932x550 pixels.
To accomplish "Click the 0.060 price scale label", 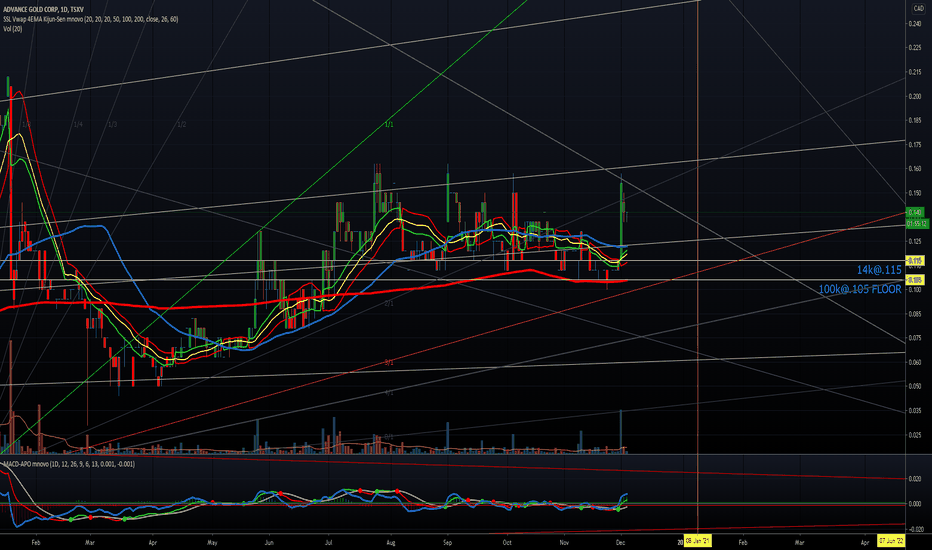I will pos(914,362).
